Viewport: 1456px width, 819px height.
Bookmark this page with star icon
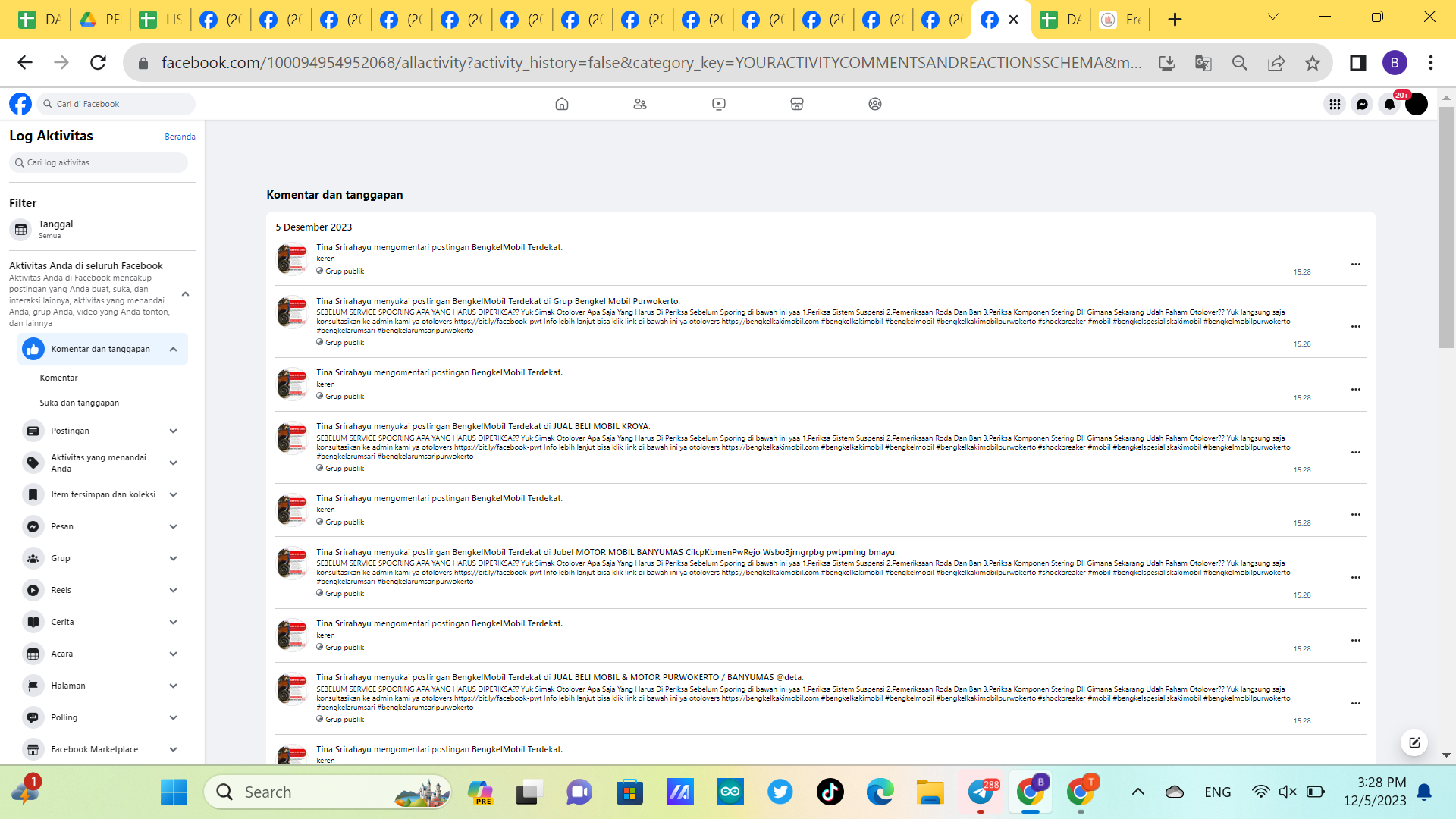1313,63
